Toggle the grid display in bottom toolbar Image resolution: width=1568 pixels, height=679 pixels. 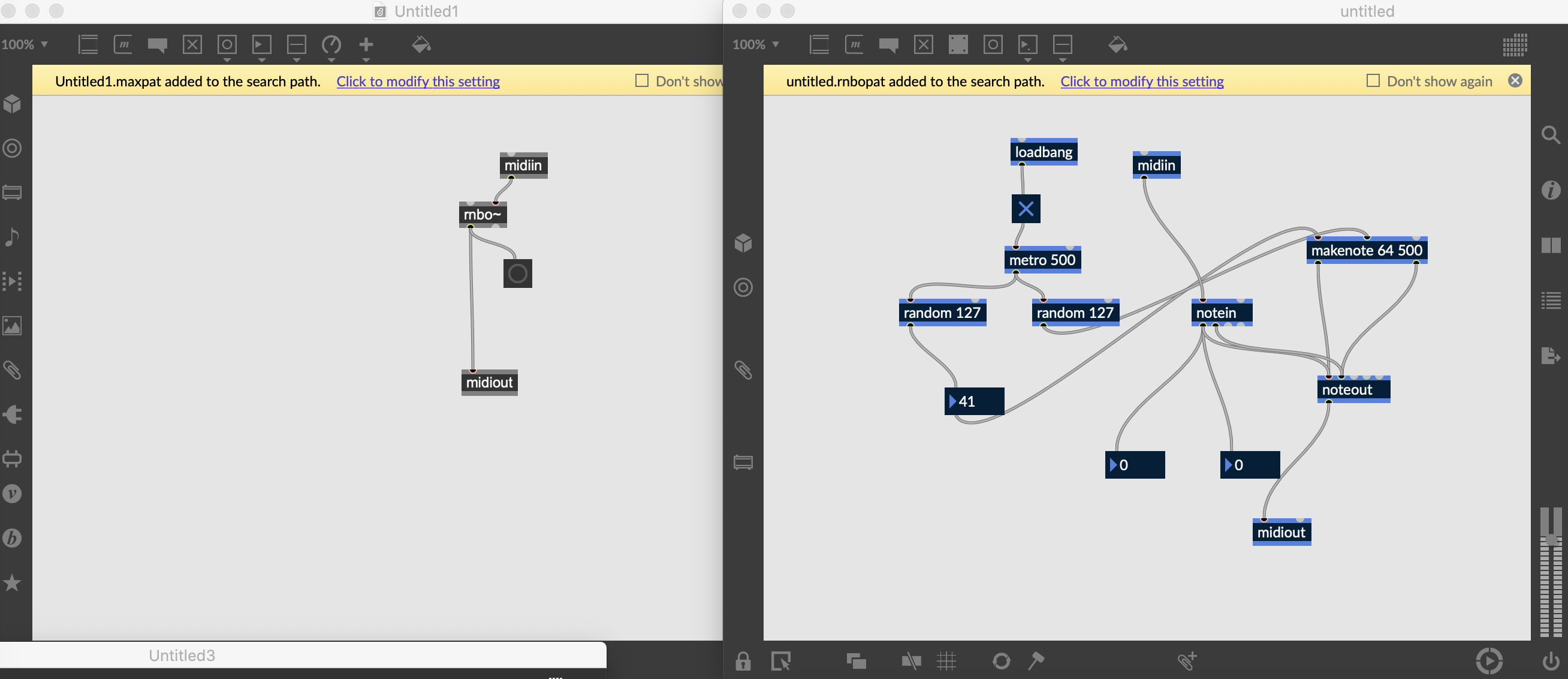coord(946,661)
